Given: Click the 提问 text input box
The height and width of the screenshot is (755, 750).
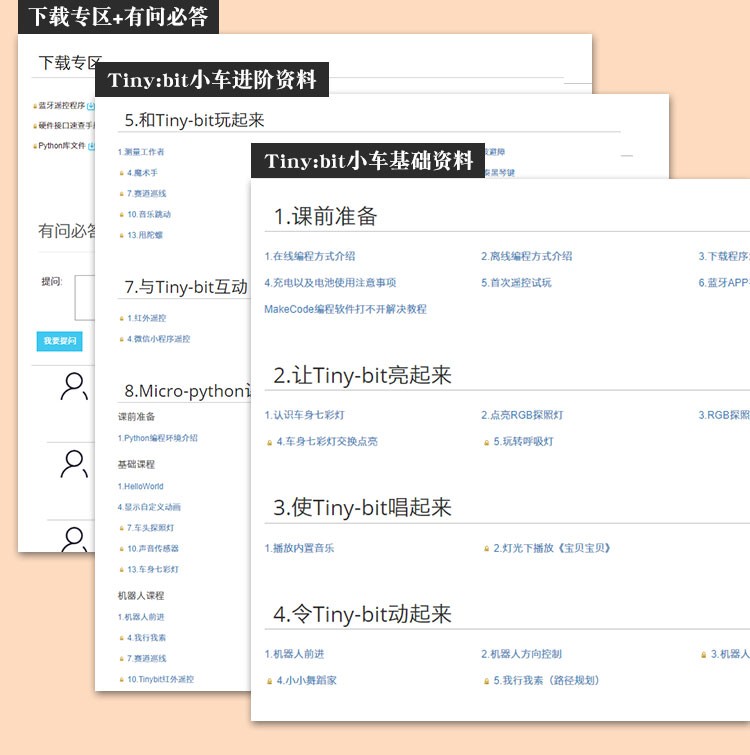Looking at the screenshot, I should coord(85,298).
